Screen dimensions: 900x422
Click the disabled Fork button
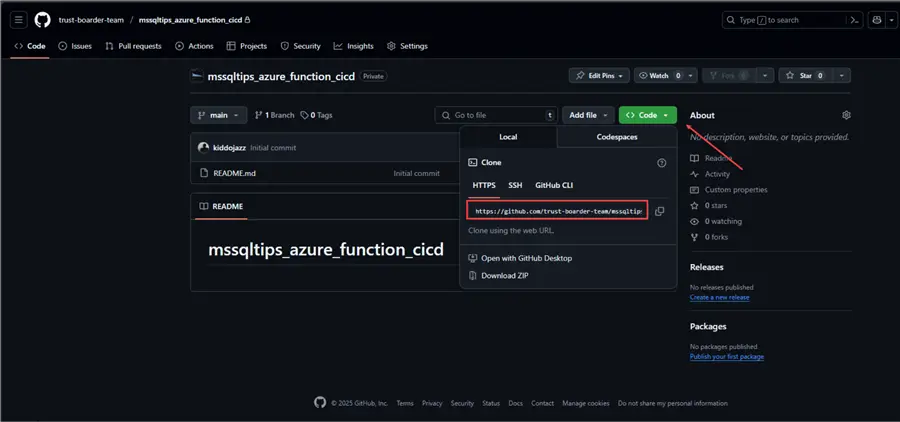tap(729, 76)
